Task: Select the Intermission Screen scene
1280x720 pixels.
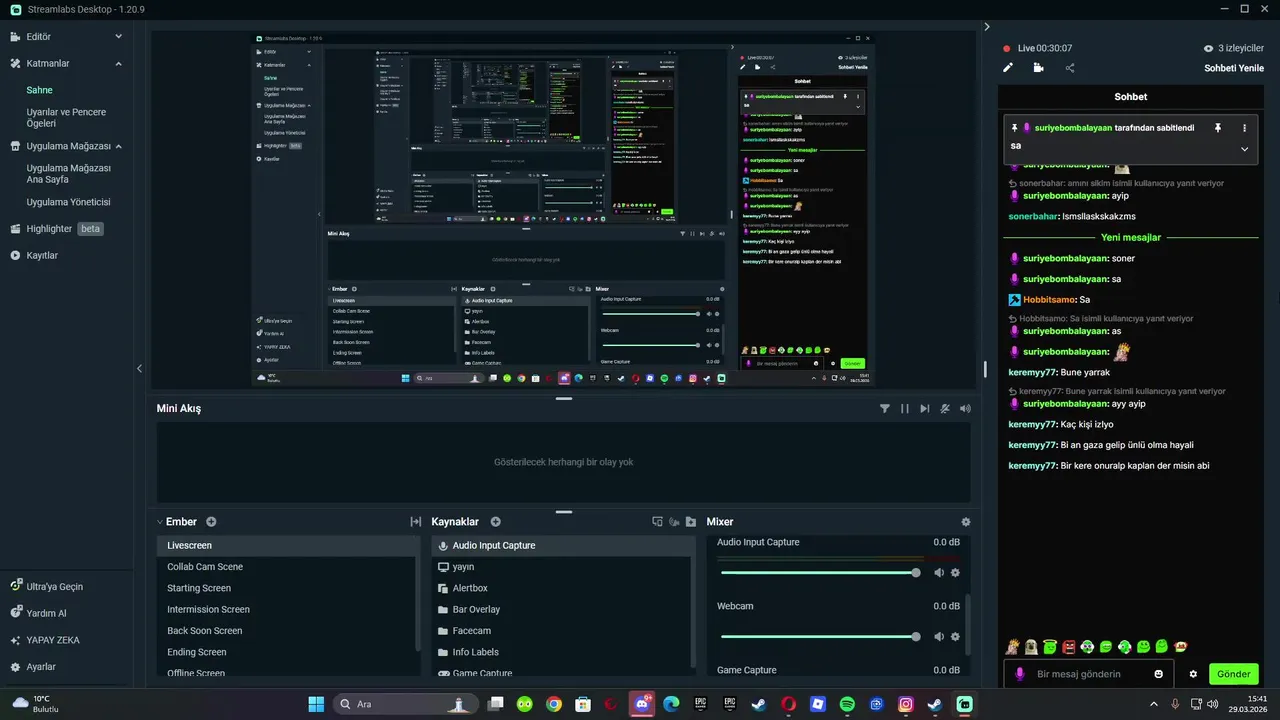Action: tap(288, 609)
